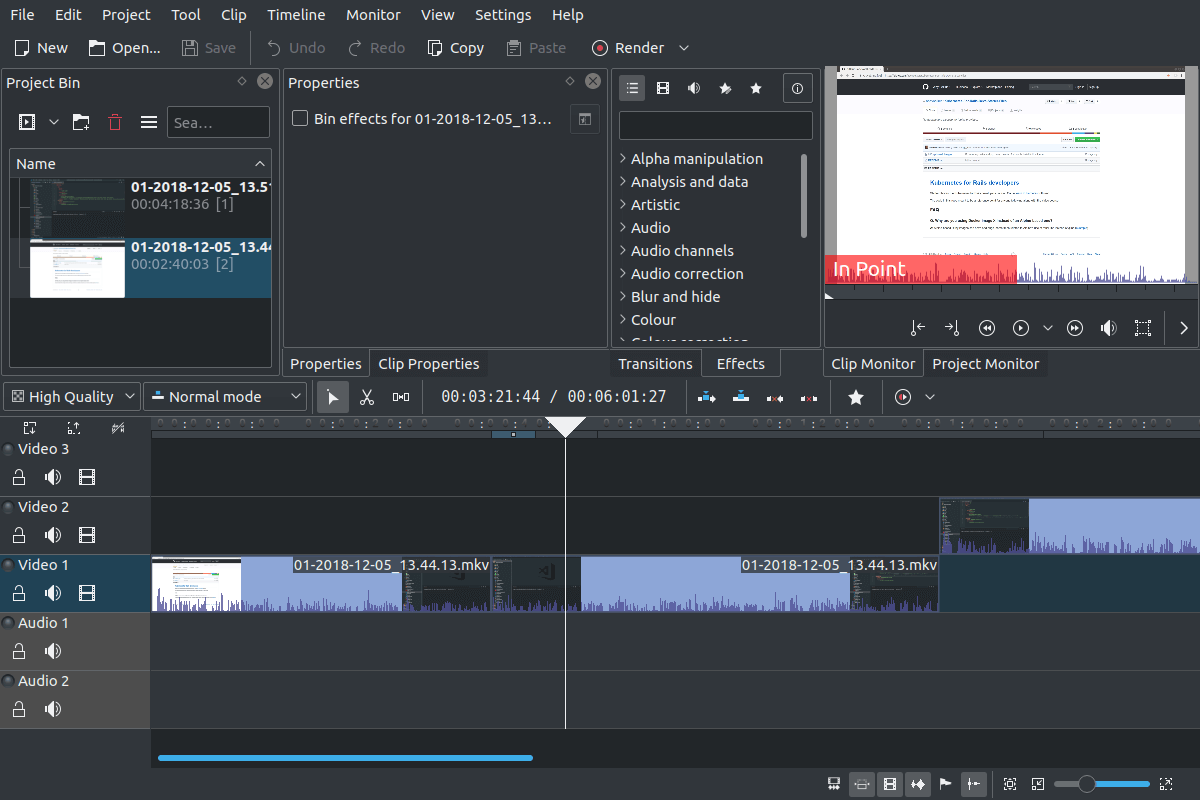Viewport: 1200px width, 800px height.
Task: Click the set zone in point icon
Action: tap(918, 328)
